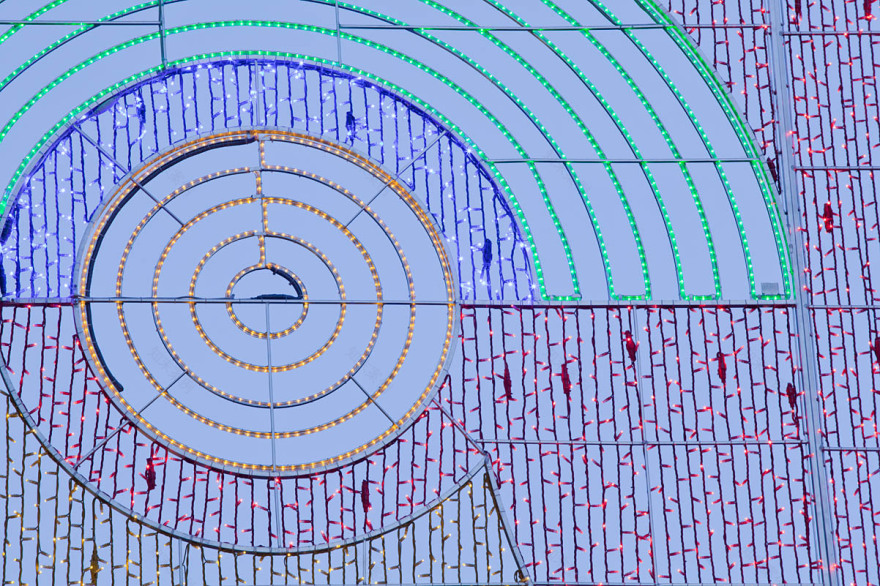Click the vertical orange light strip above center

[263, 200]
